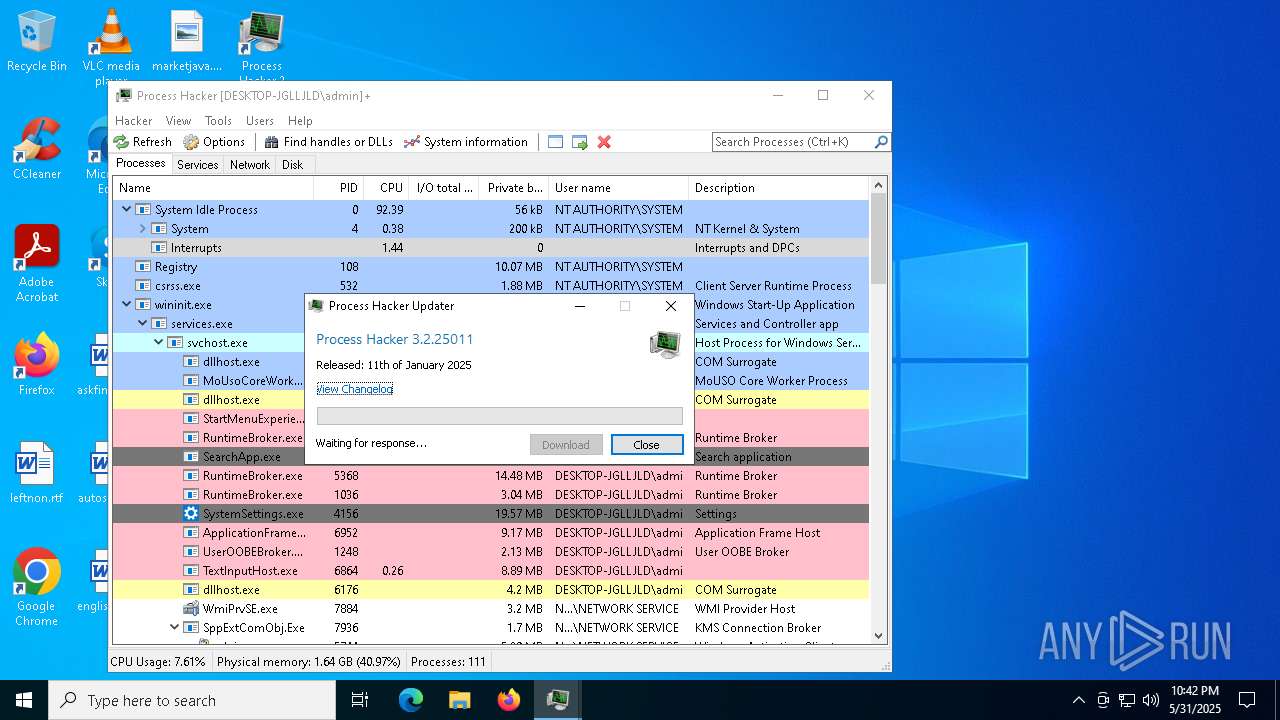Viewport: 1280px width, 720px height.
Task: Click the Close button in updater
Action: [647, 445]
